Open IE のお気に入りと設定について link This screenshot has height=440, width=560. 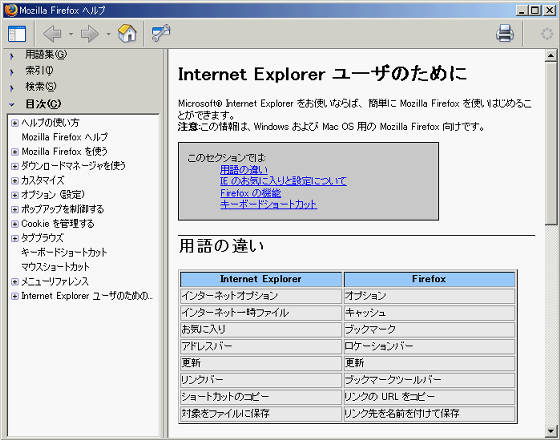pyautogui.click(x=283, y=181)
